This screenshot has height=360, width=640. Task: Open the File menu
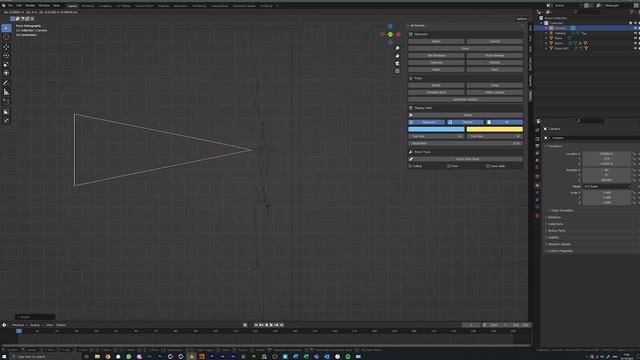click(11, 6)
